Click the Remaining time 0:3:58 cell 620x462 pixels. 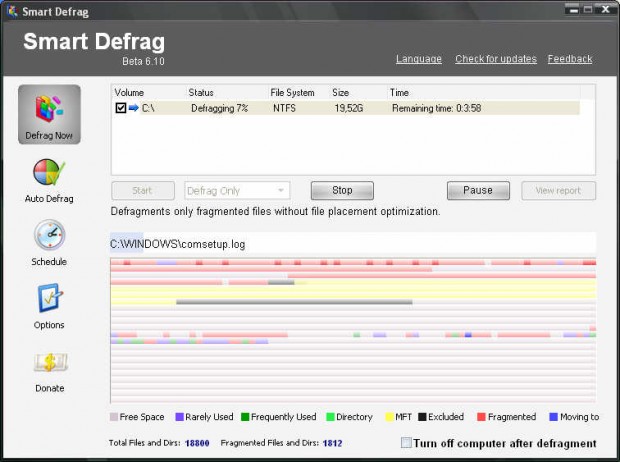[437, 108]
